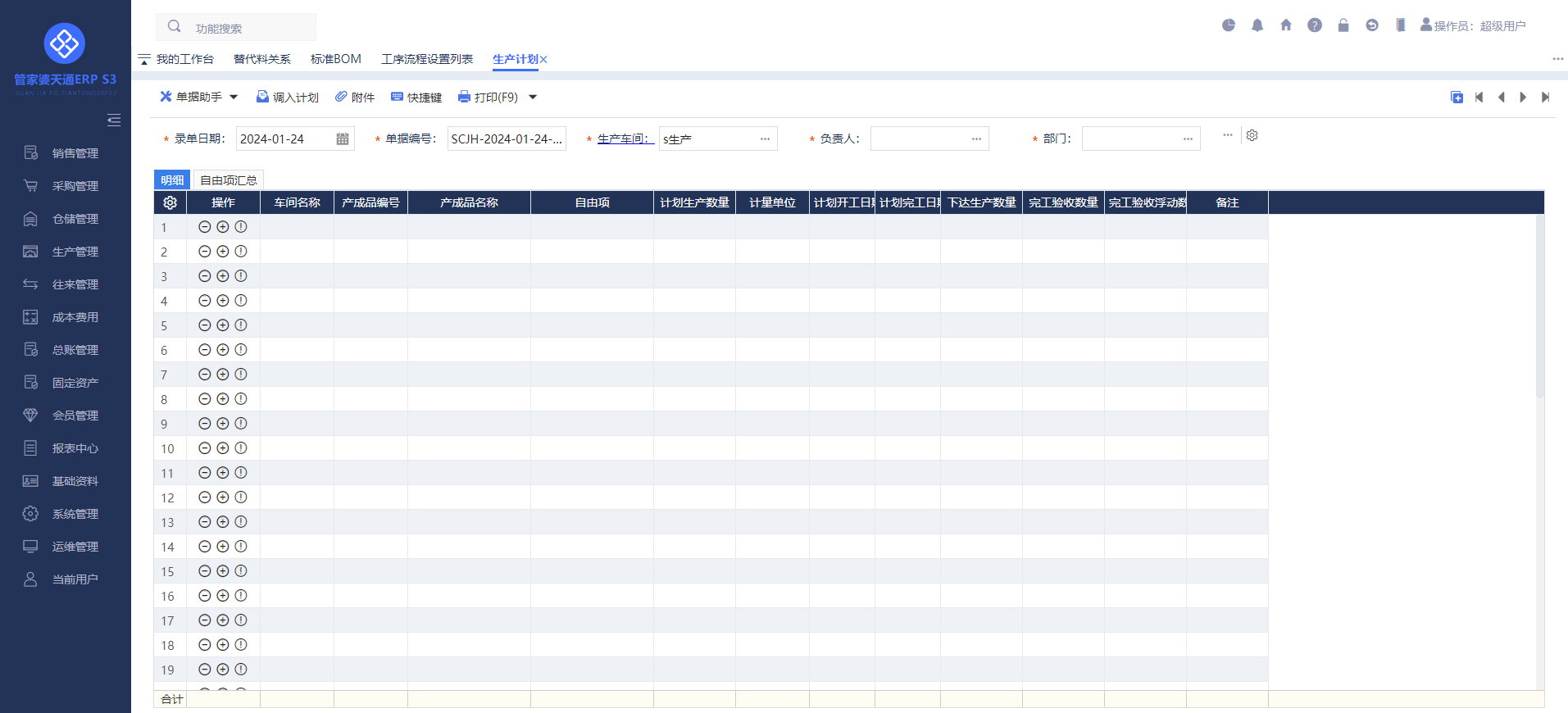Click the table vertical scrollbar
1568x713 pixels.
[1540, 307]
